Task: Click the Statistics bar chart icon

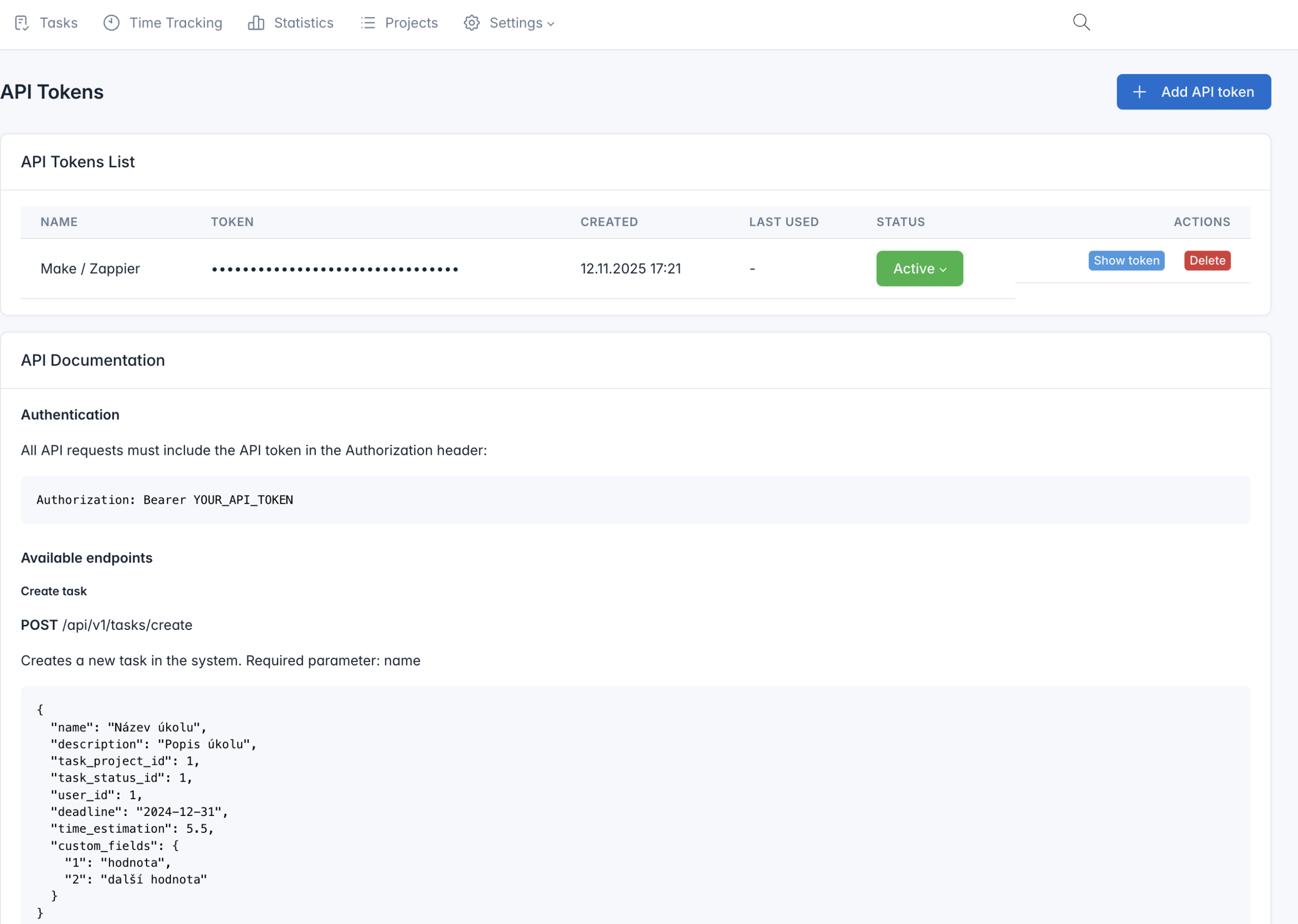Action: (256, 23)
